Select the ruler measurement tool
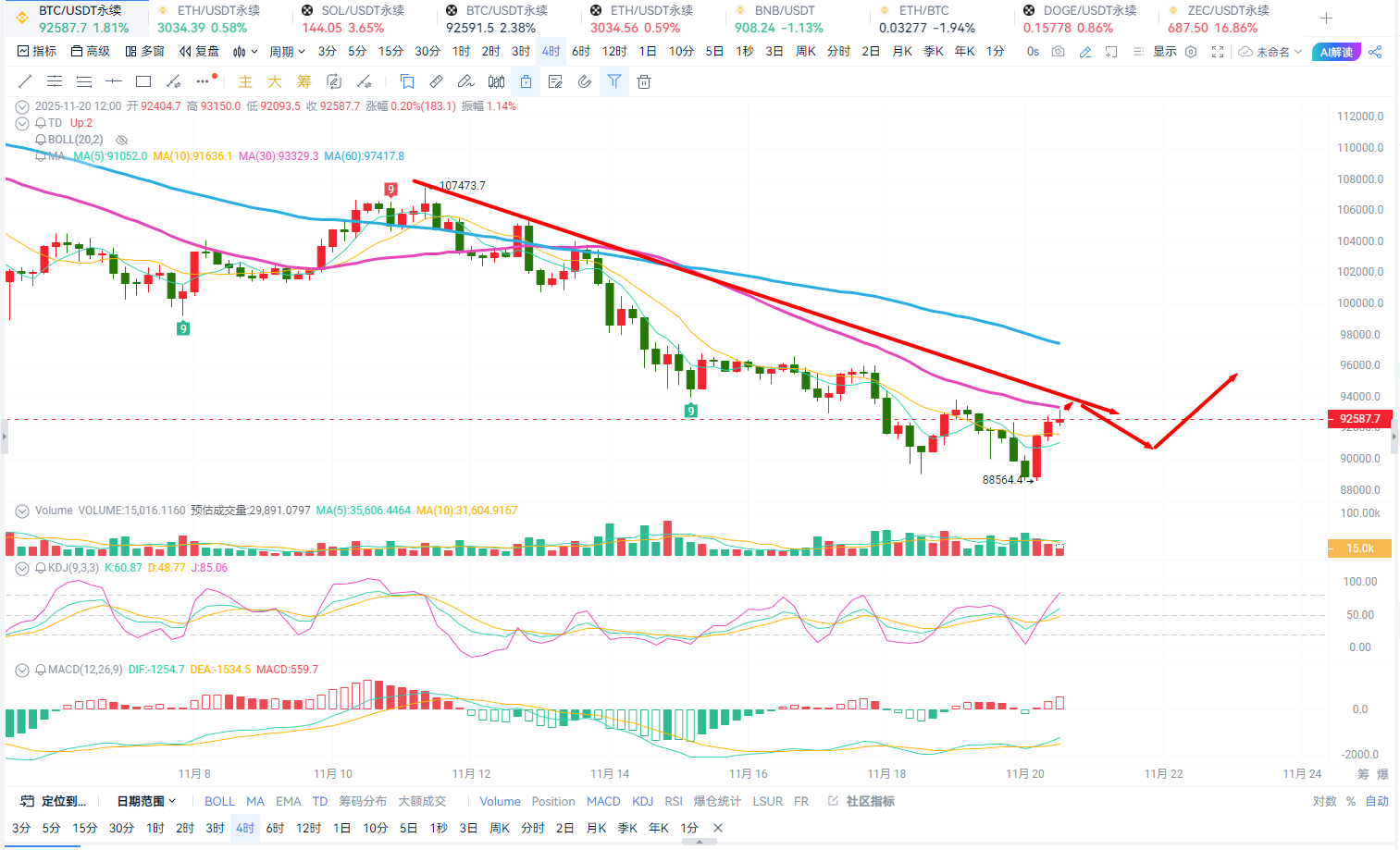1400x850 pixels. [436, 81]
